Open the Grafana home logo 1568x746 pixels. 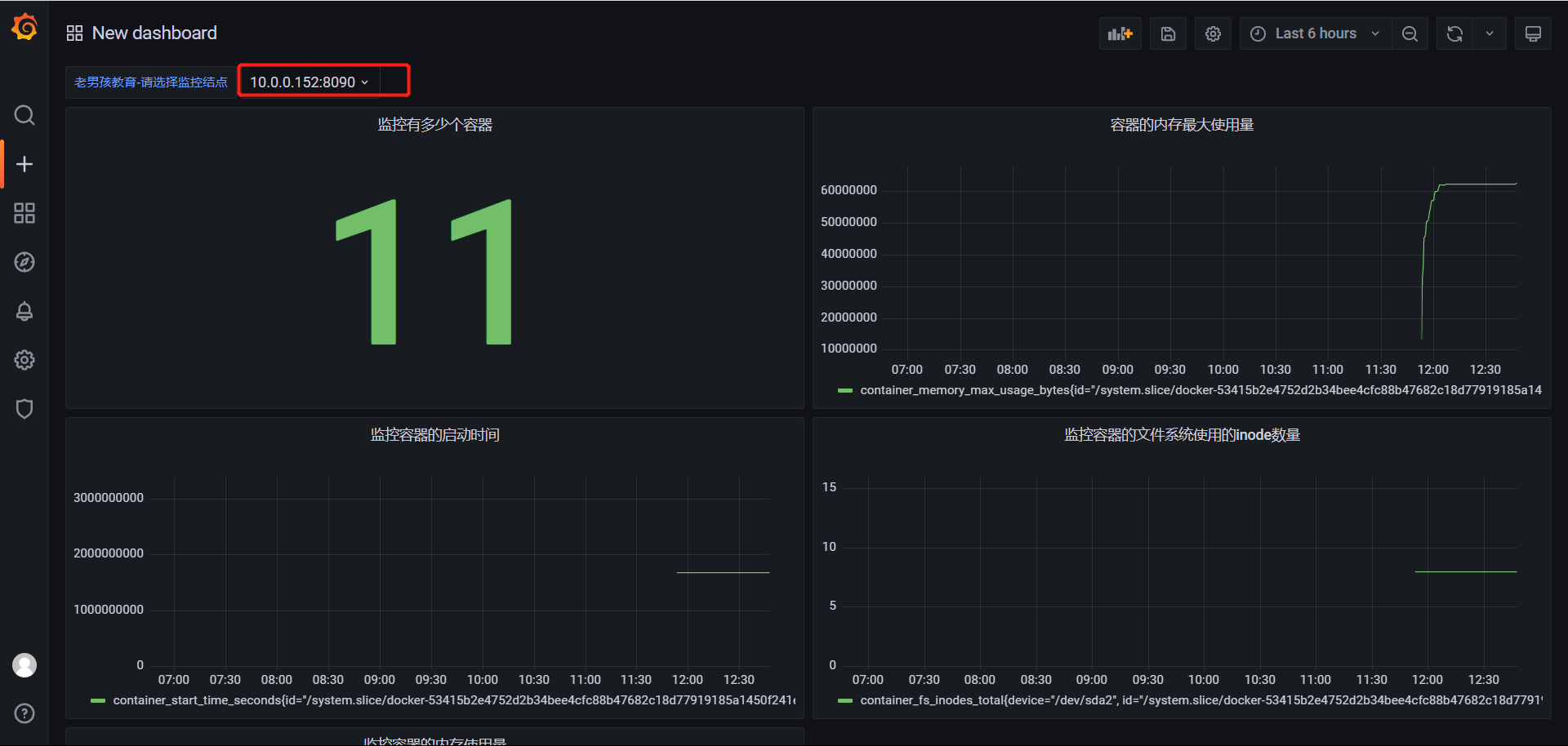[24, 27]
